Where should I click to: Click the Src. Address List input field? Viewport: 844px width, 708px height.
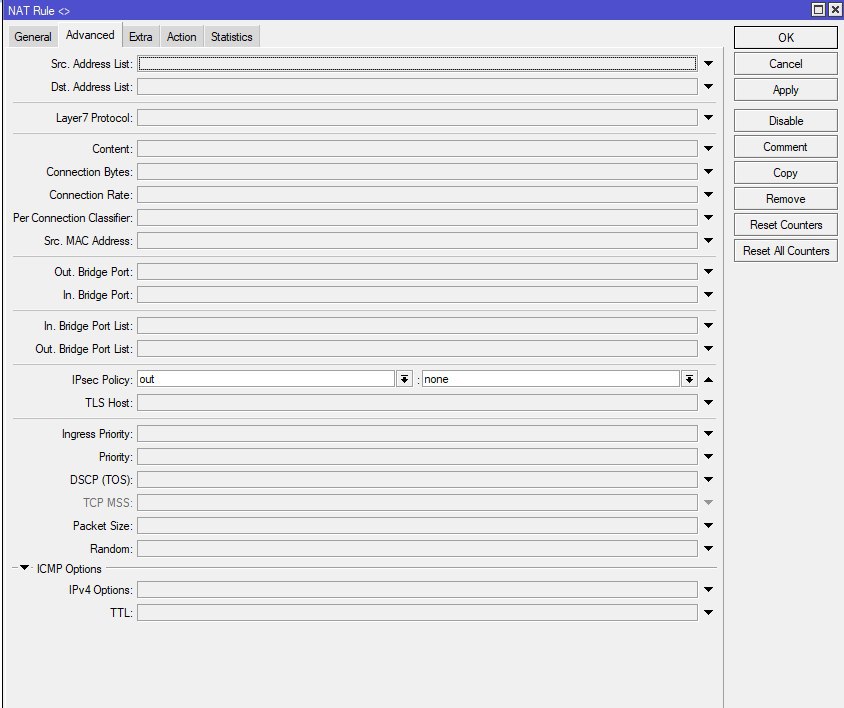(417, 64)
